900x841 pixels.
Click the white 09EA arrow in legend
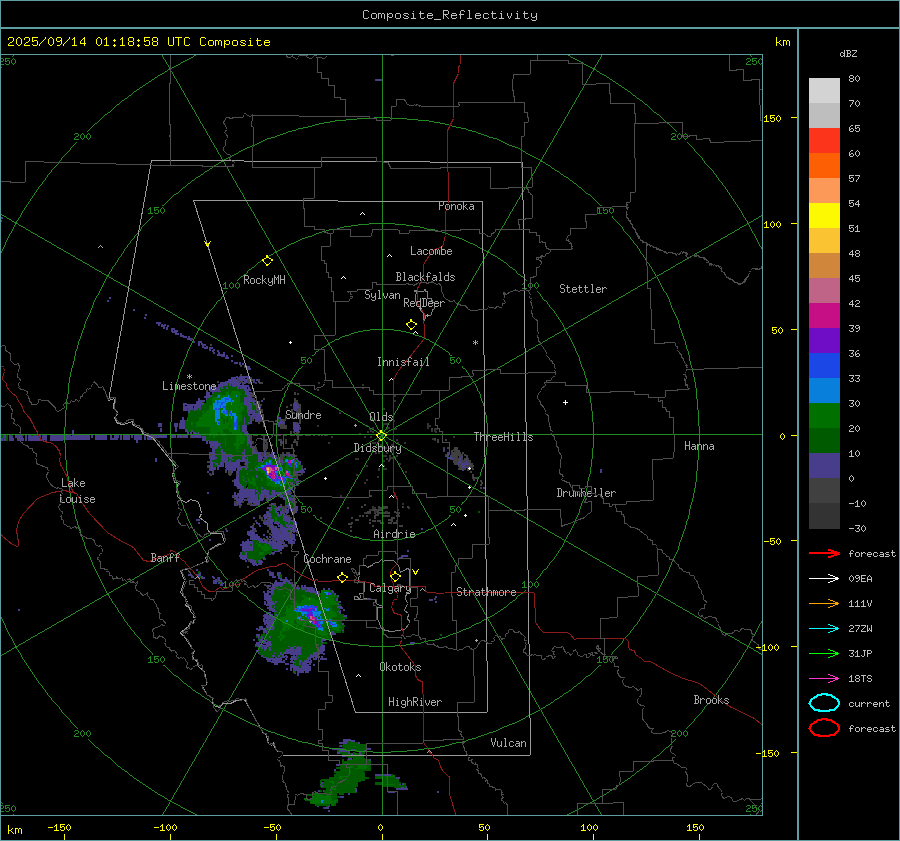pyautogui.click(x=824, y=578)
